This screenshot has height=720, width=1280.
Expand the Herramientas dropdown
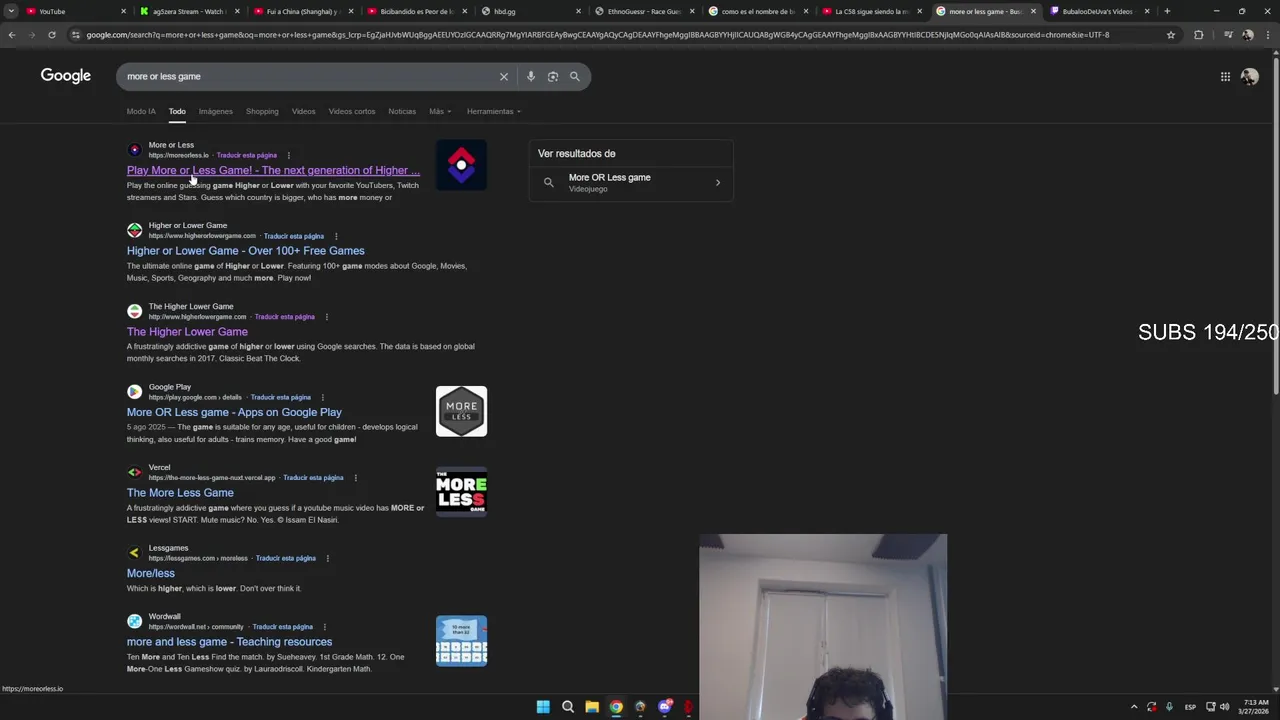click(x=494, y=111)
